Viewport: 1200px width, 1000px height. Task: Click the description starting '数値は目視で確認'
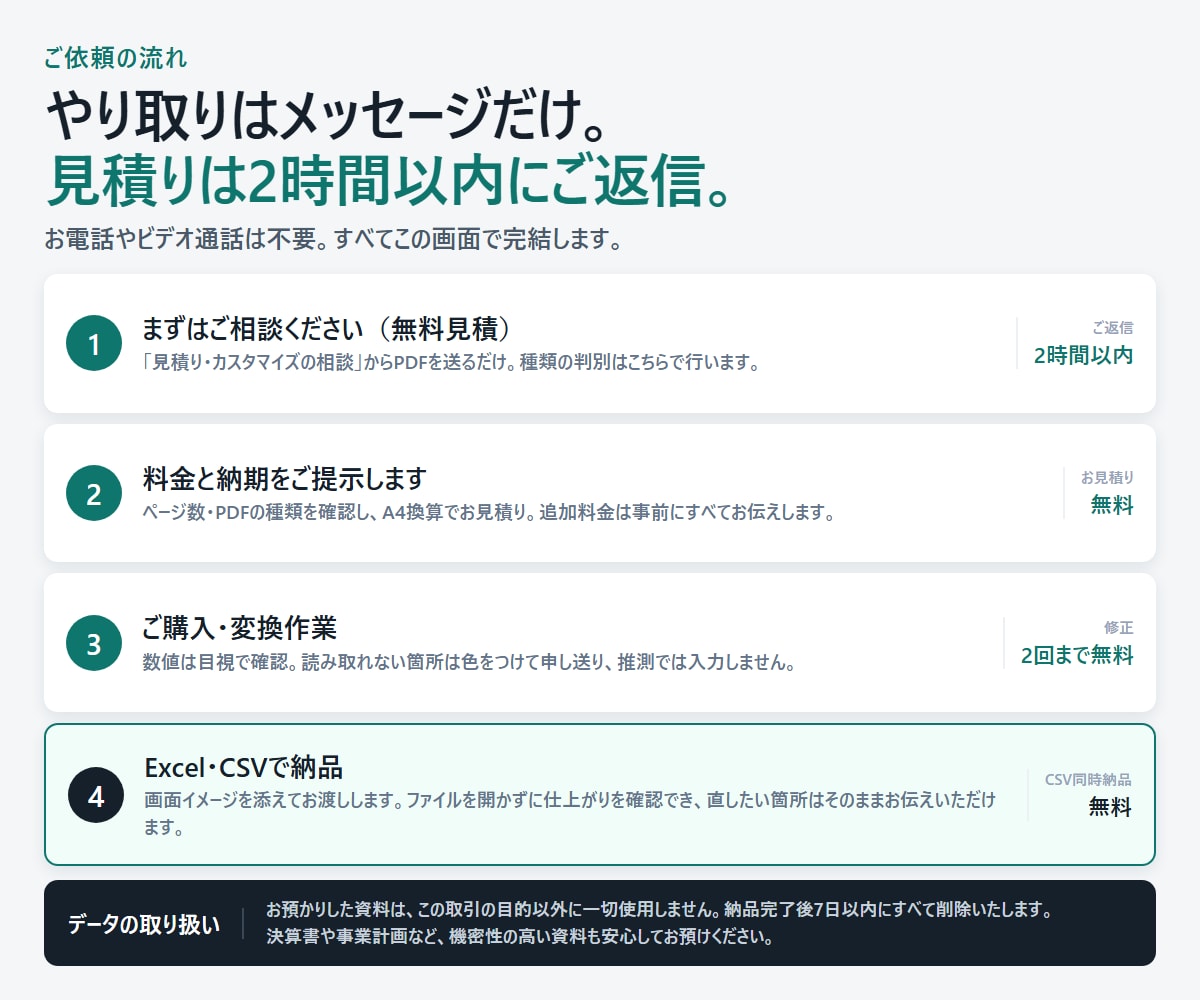point(469,662)
